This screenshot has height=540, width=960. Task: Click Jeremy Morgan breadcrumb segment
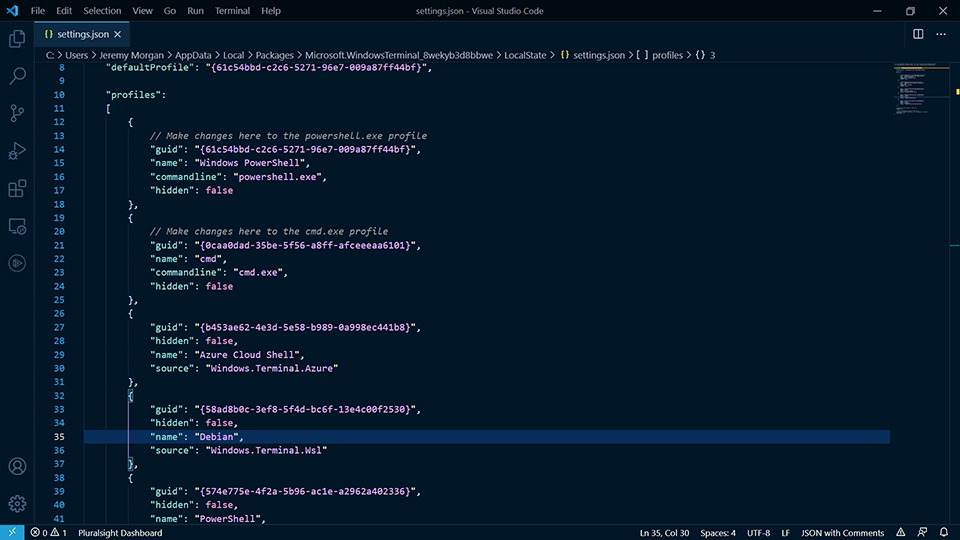[131, 55]
